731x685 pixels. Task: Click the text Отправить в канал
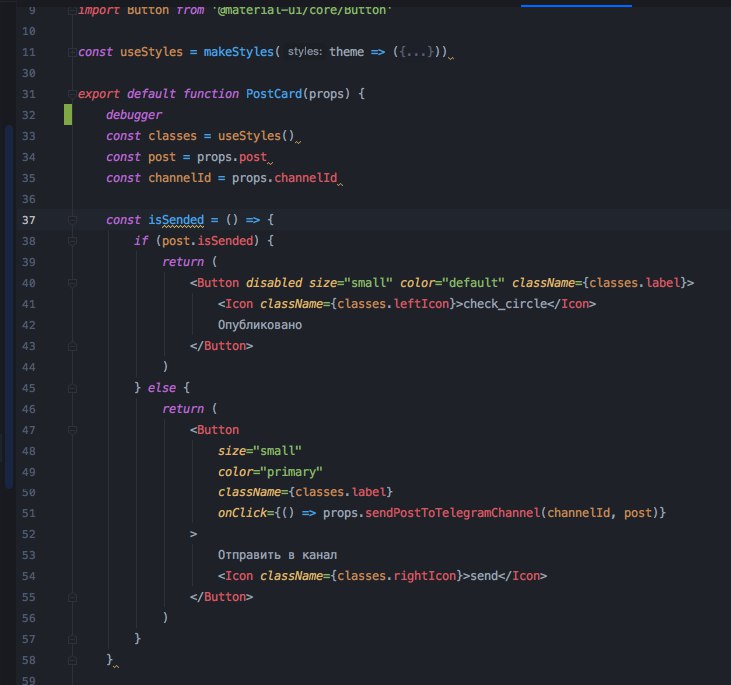coord(277,555)
